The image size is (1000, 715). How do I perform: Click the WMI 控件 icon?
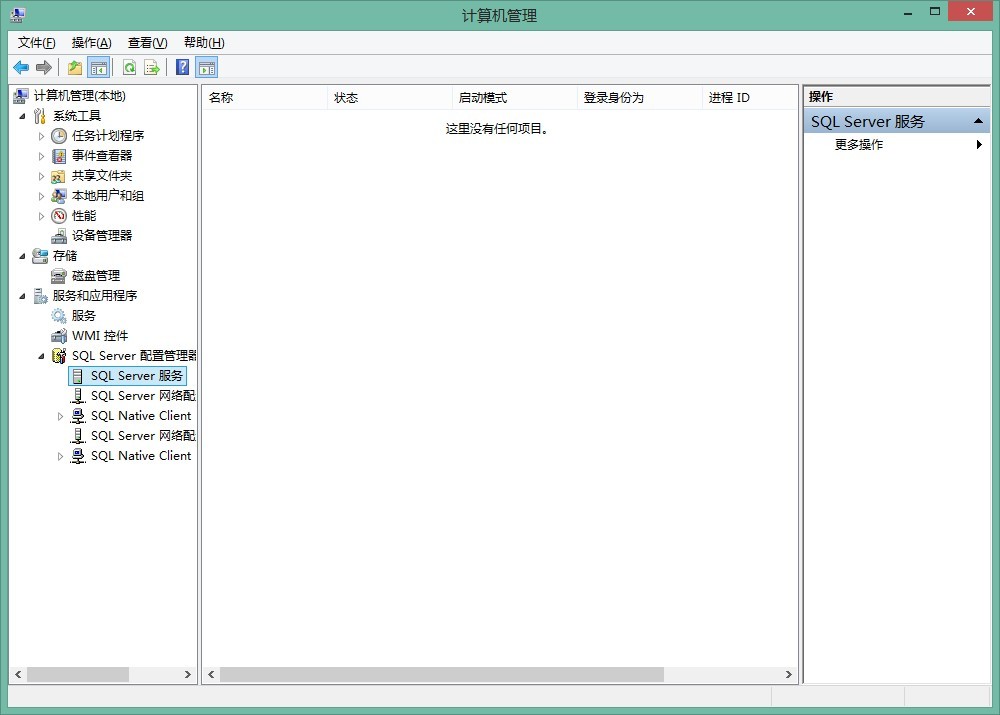[x=59, y=335]
